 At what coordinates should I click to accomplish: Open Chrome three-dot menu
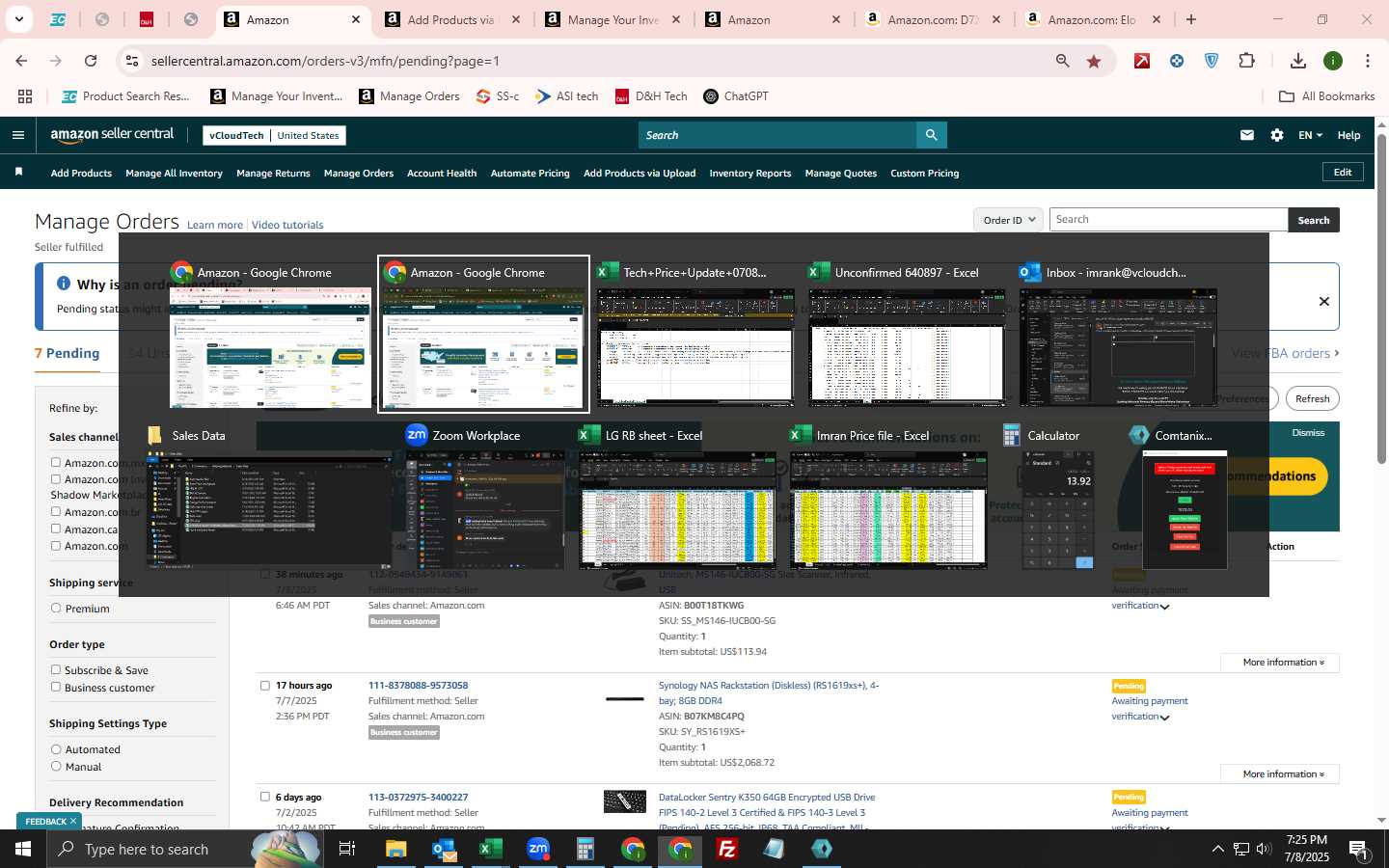click(x=1368, y=61)
